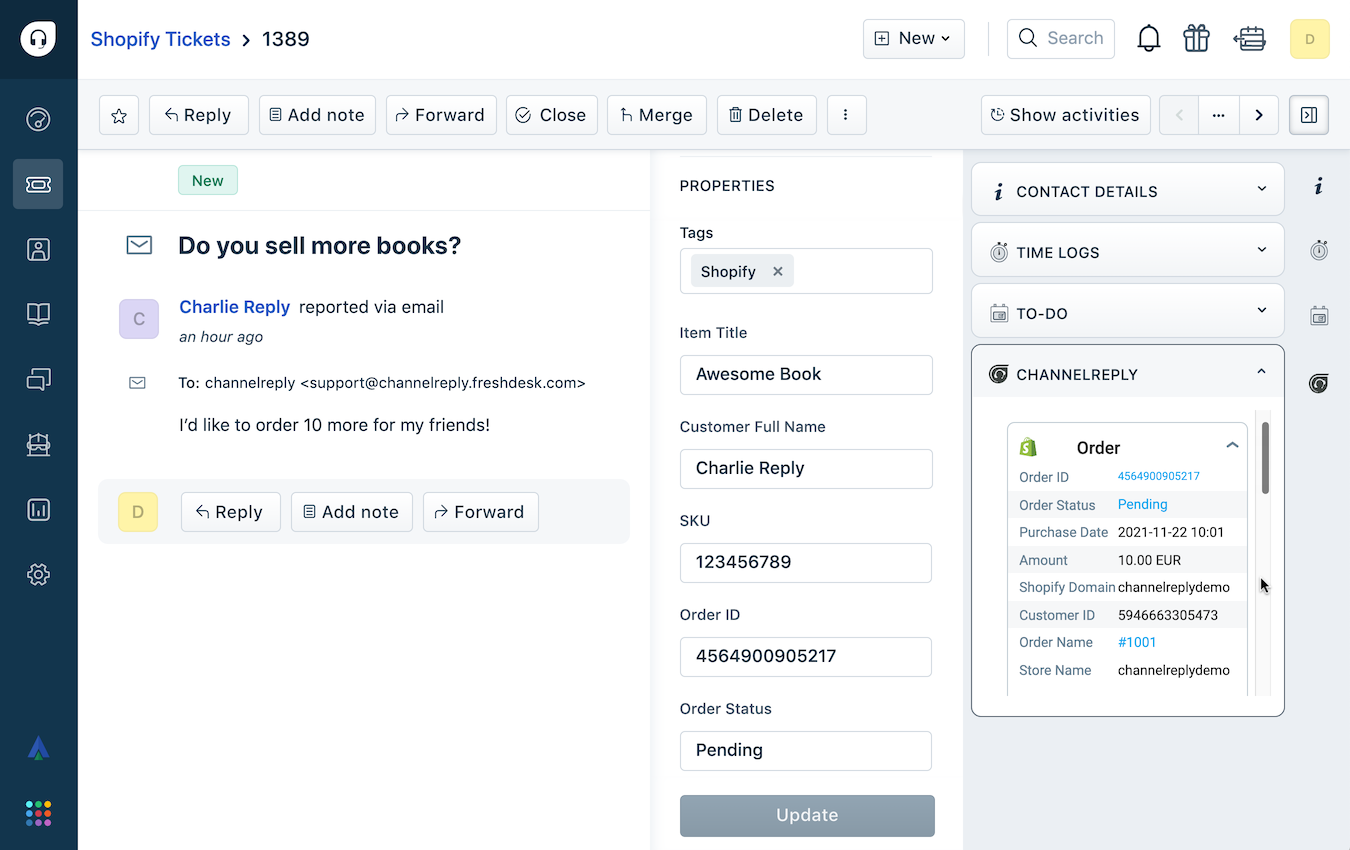Screen dimensions: 1350x850
Task: Click the Search field
Action: tap(1061, 39)
